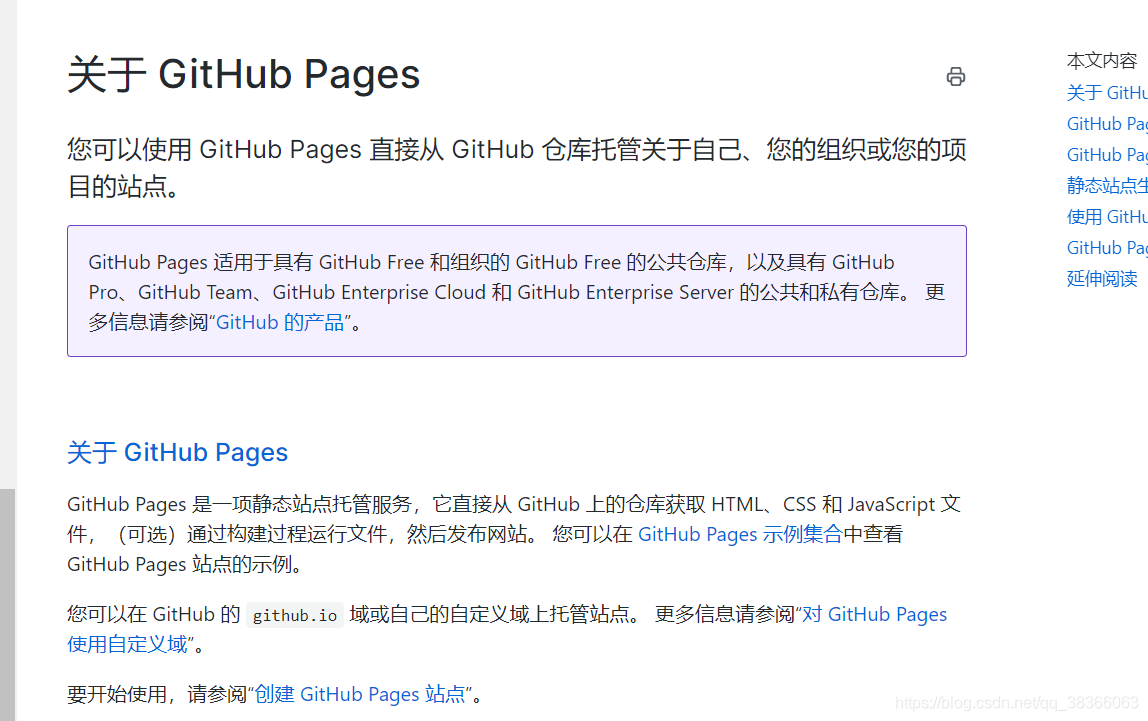Screen dimensions: 1148x721
Task: Click the vertical scrollbar thumb on the left edge
Action: [x=7, y=605]
